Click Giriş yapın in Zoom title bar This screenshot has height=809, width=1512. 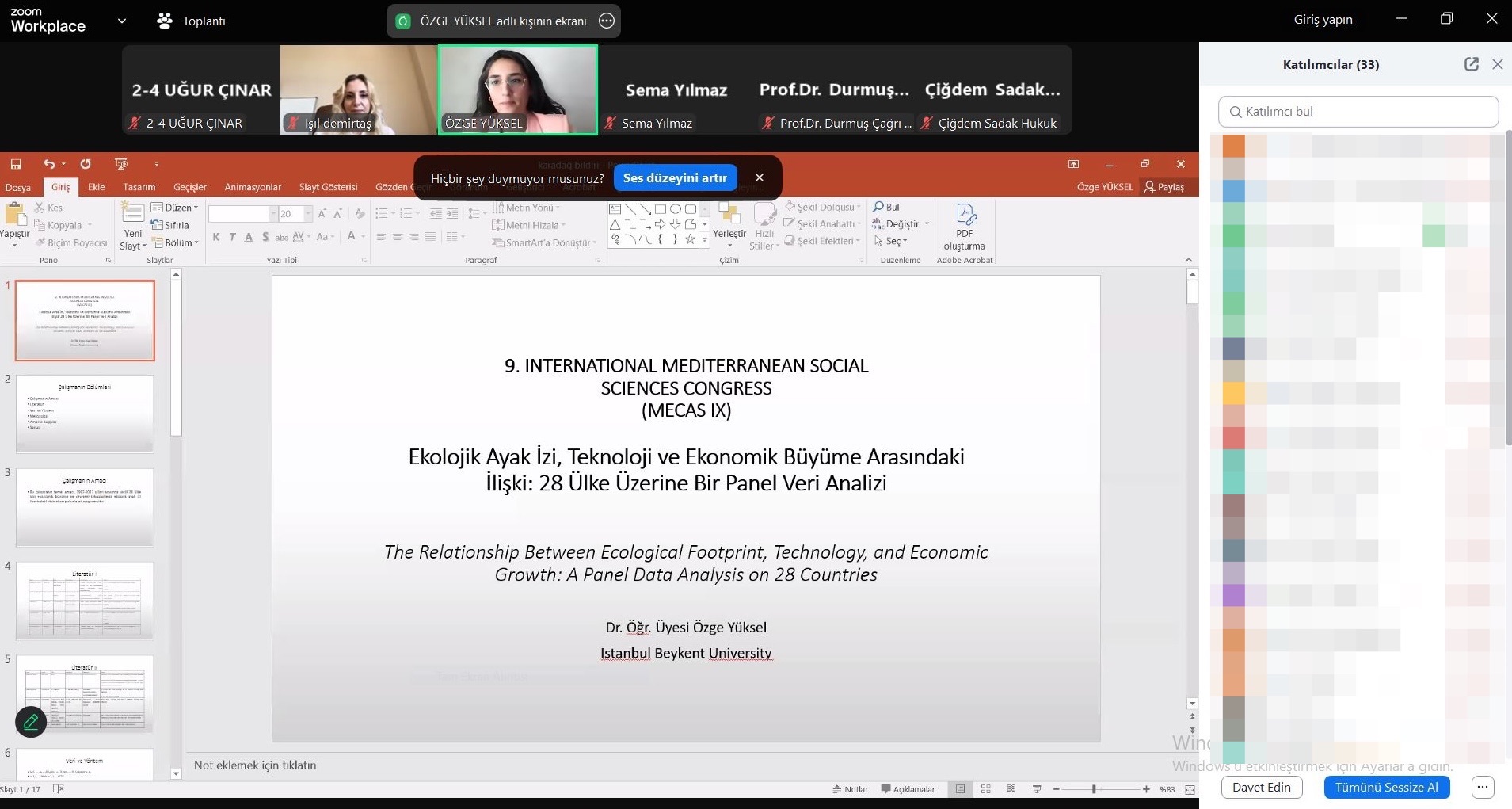1323,20
